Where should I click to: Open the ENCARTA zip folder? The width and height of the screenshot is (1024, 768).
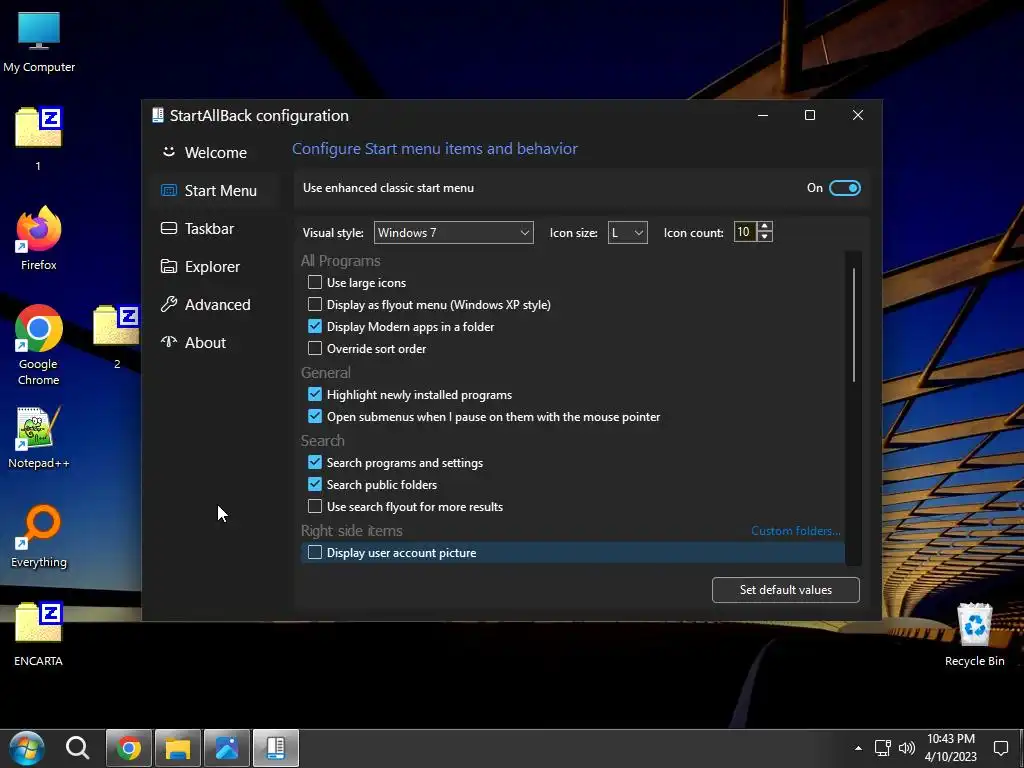[39, 633]
